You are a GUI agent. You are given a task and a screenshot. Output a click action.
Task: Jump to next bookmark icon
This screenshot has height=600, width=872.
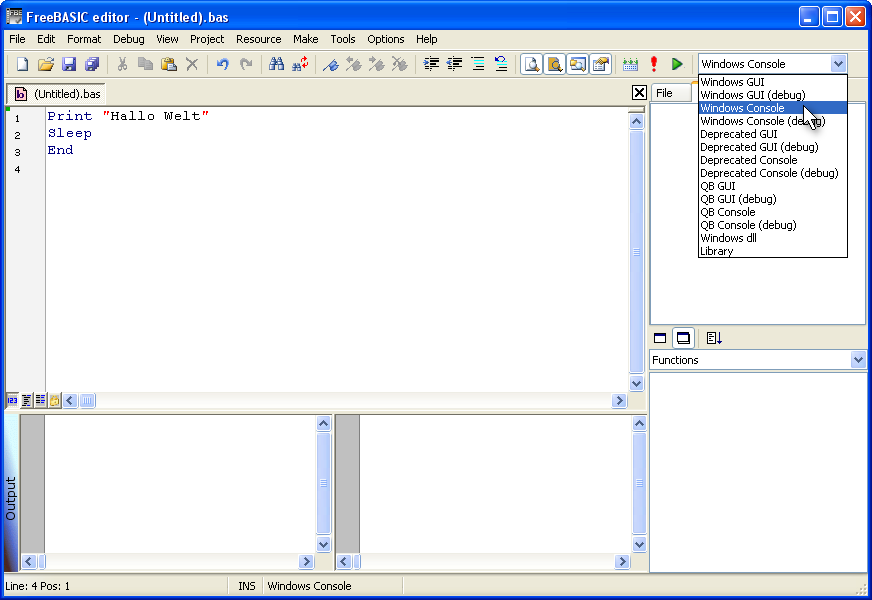(x=376, y=64)
